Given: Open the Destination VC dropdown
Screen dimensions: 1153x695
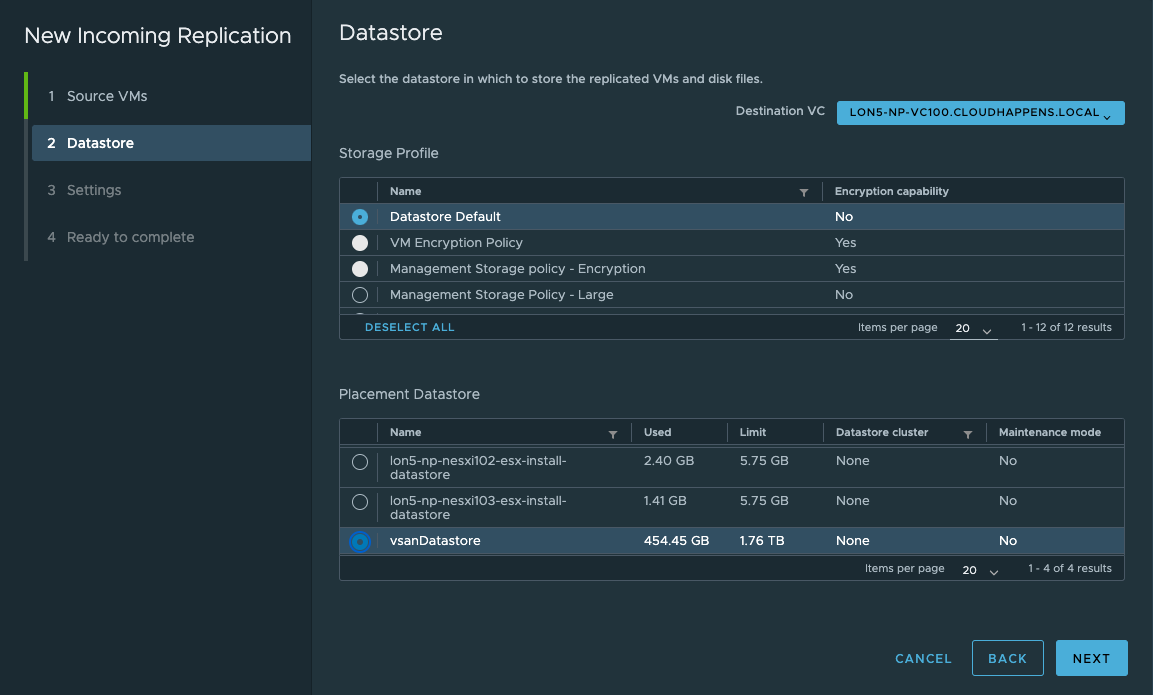Looking at the screenshot, I should [x=980, y=113].
